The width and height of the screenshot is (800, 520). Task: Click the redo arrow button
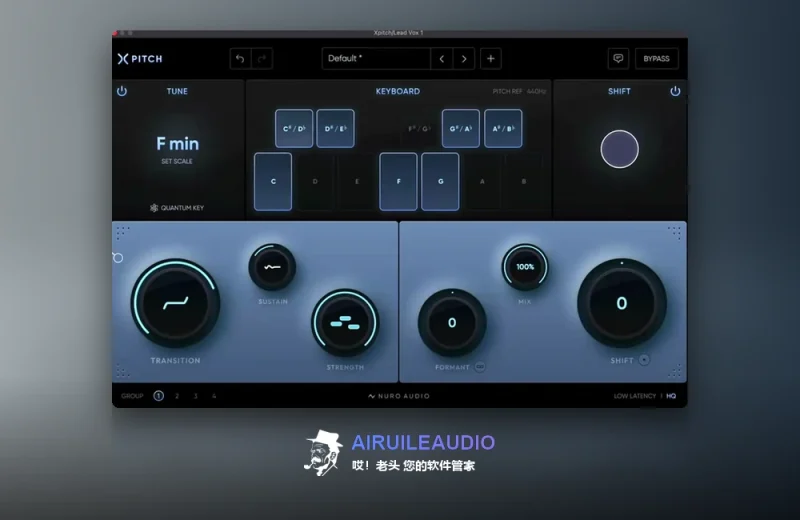pyautogui.click(x=262, y=59)
